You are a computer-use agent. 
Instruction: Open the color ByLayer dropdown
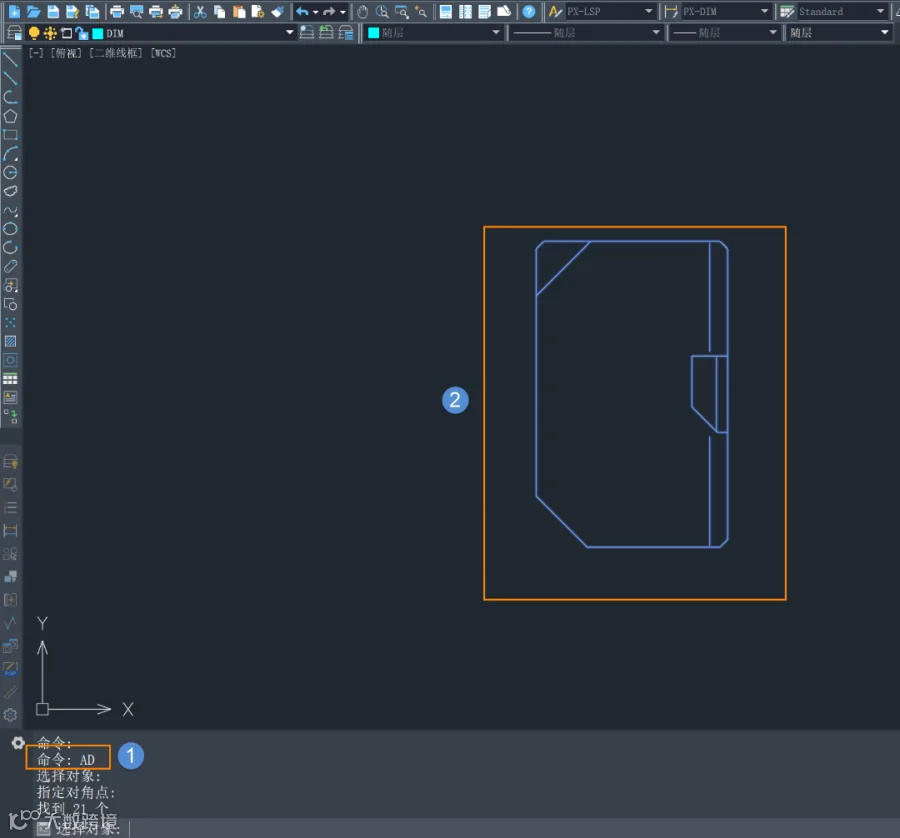496,33
